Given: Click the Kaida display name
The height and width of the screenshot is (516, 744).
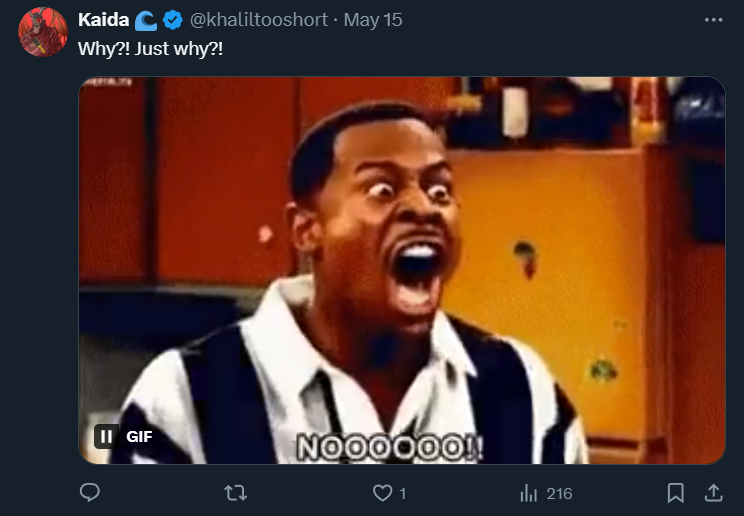Looking at the screenshot, I should [x=103, y=20].
